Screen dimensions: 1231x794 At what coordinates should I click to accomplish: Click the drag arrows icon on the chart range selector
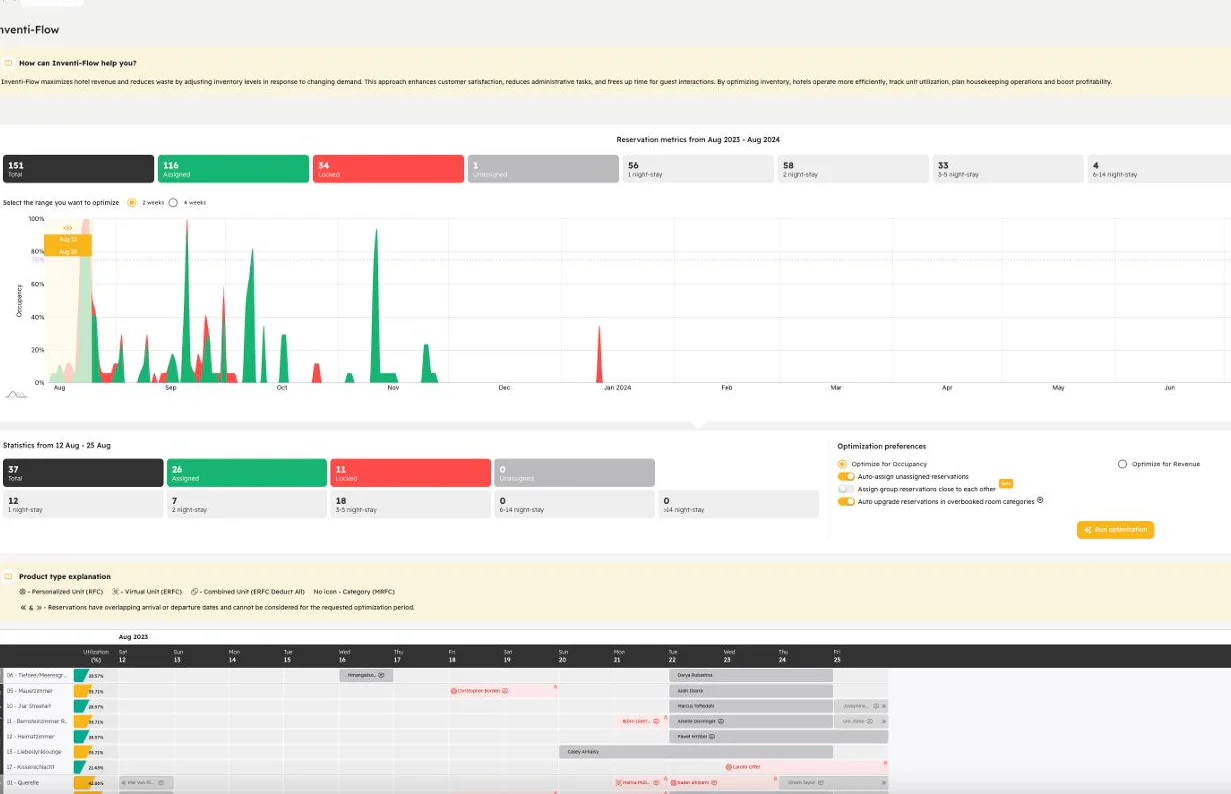point(67,228)
